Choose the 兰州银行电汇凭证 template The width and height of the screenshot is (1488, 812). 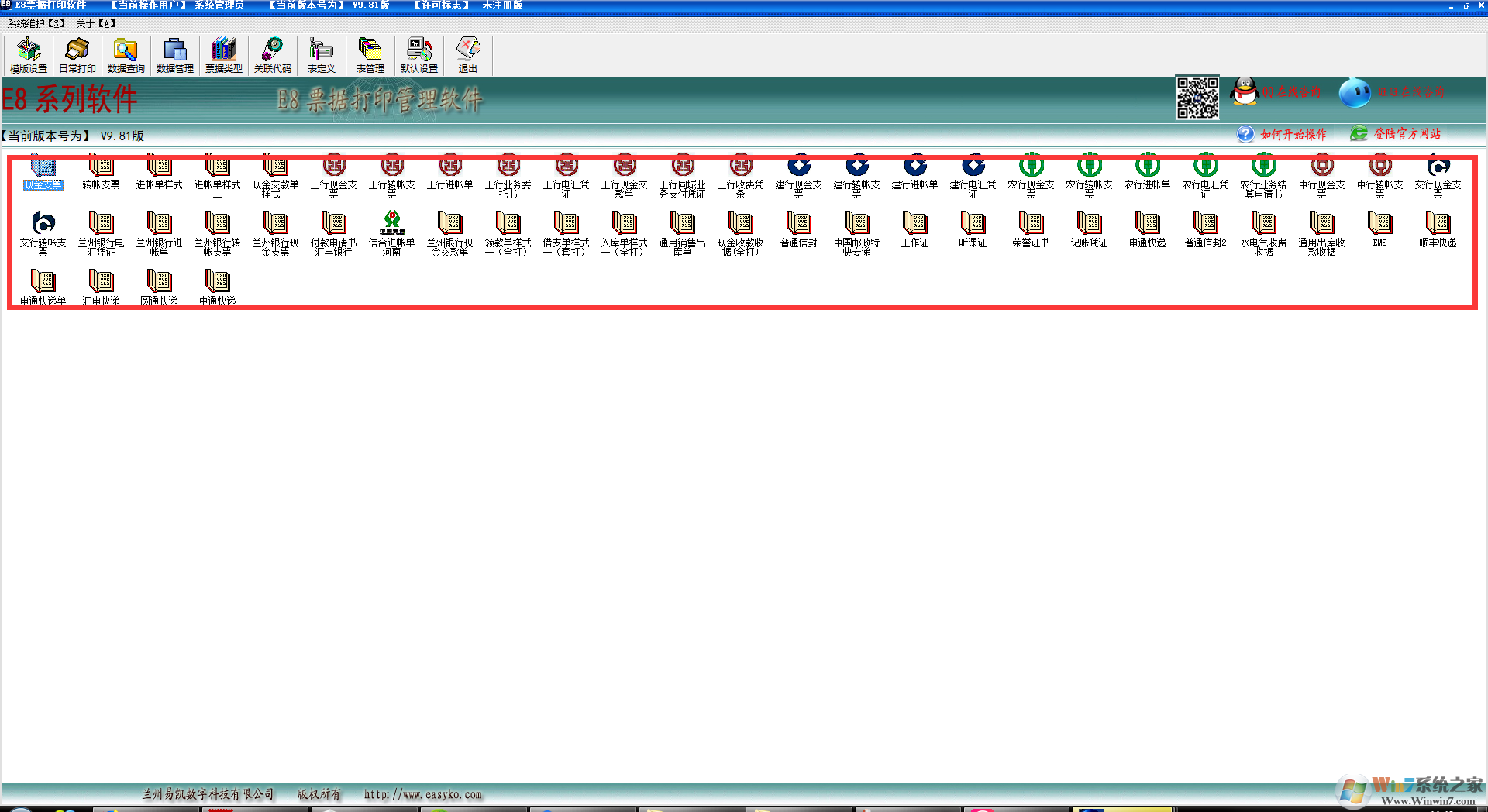coord(102,233)
